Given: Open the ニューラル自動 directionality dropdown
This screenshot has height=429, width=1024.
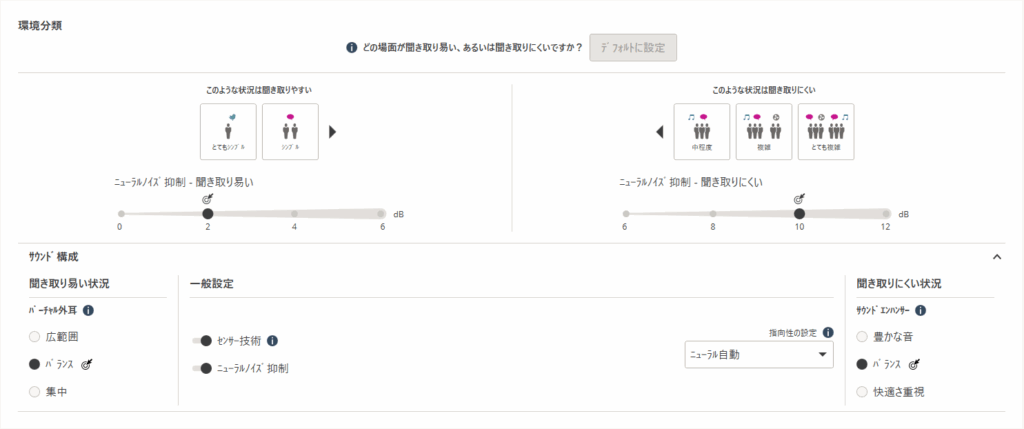Looking at the screenshot, I should coord(758,354).
